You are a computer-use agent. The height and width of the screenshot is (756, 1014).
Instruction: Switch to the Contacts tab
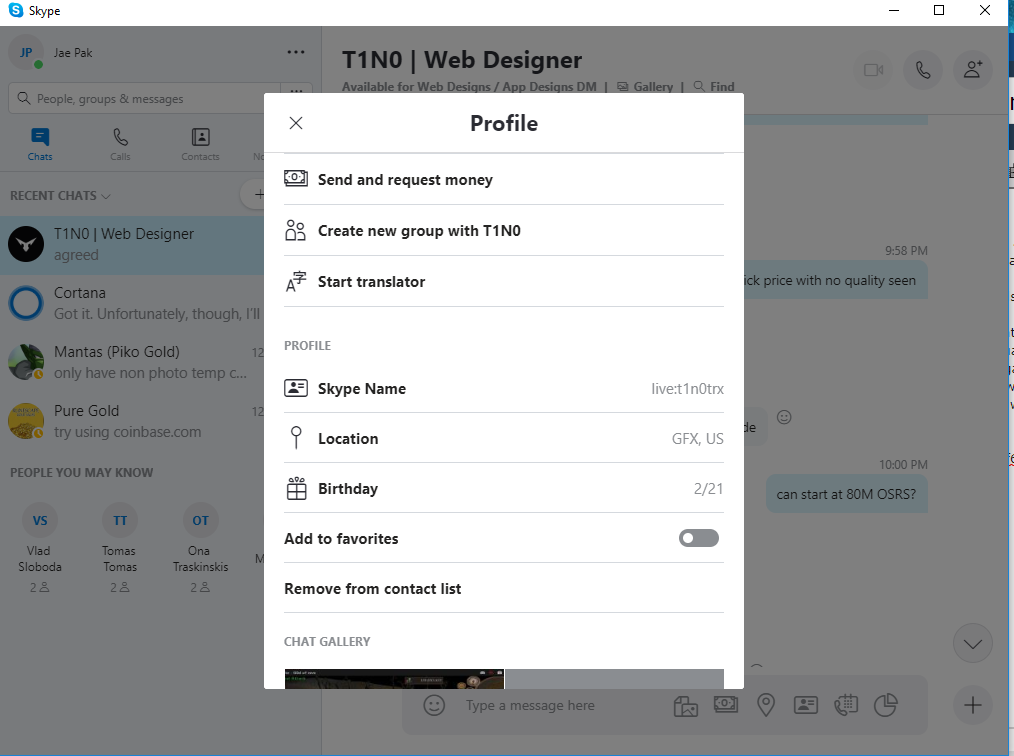click(x=200, y=144)
